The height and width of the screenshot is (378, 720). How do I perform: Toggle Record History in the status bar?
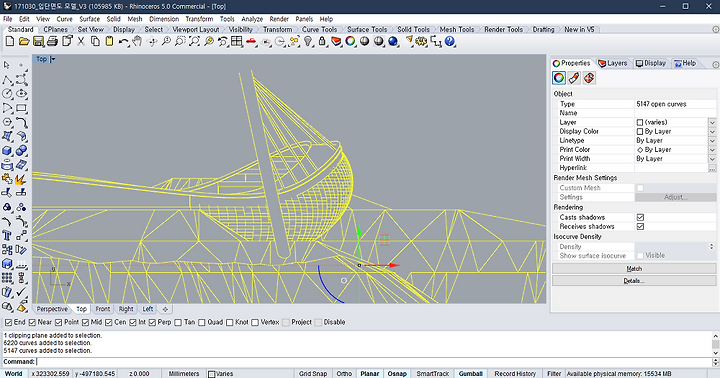tap(515, 374)
